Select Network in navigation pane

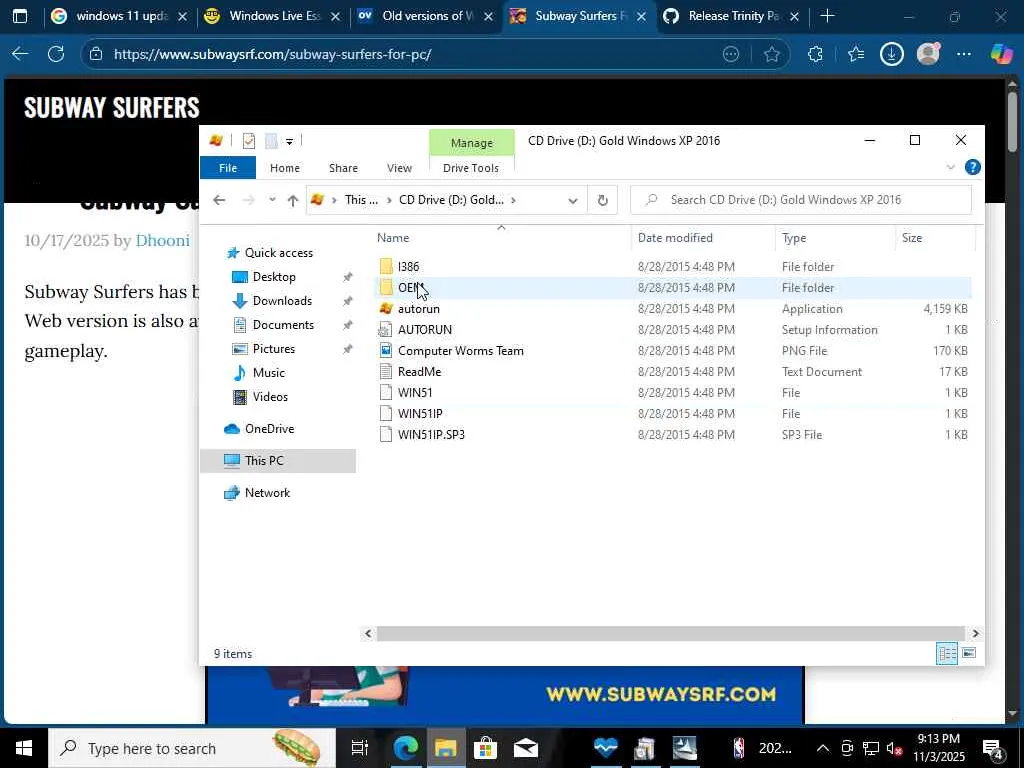(x=267, y=493)
